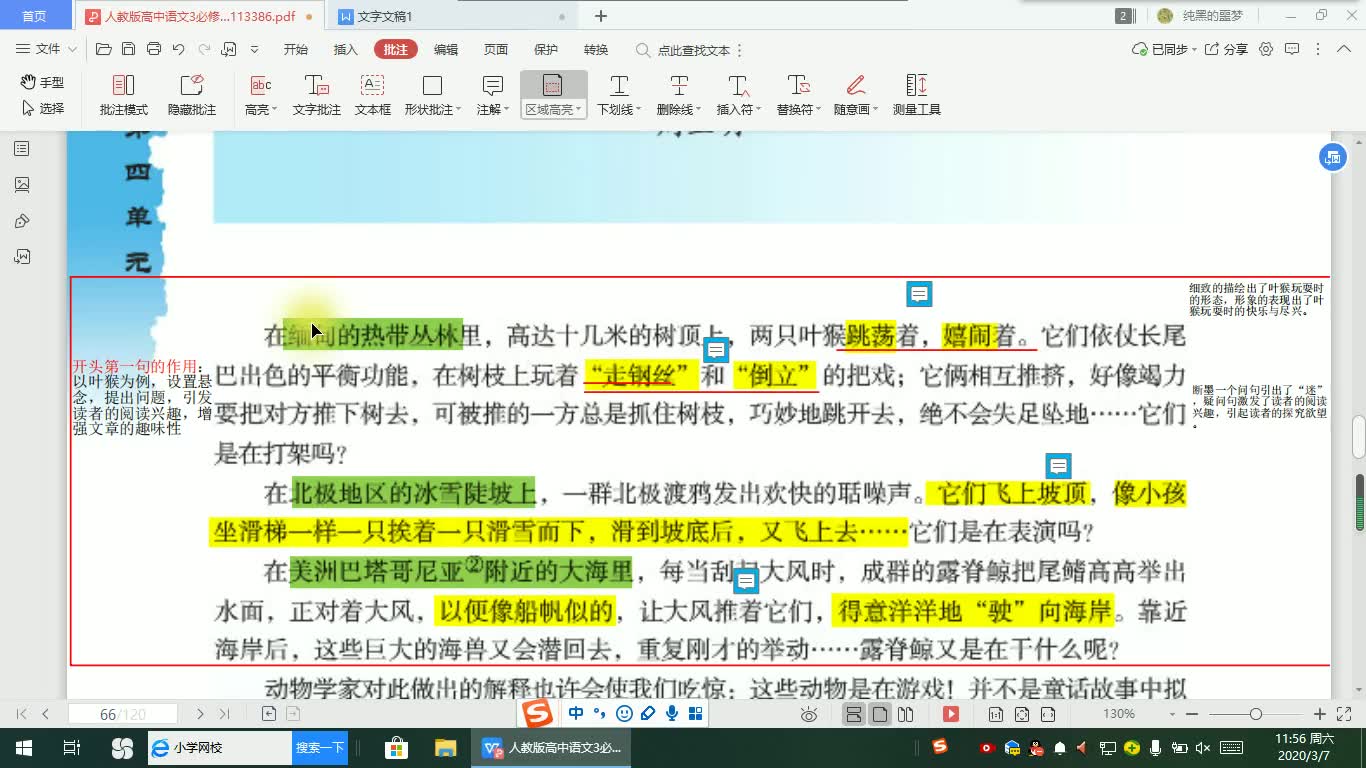Click the zoom slider handle
The width and height of the screenshot is (1366, 768).
click(1256, 714)
